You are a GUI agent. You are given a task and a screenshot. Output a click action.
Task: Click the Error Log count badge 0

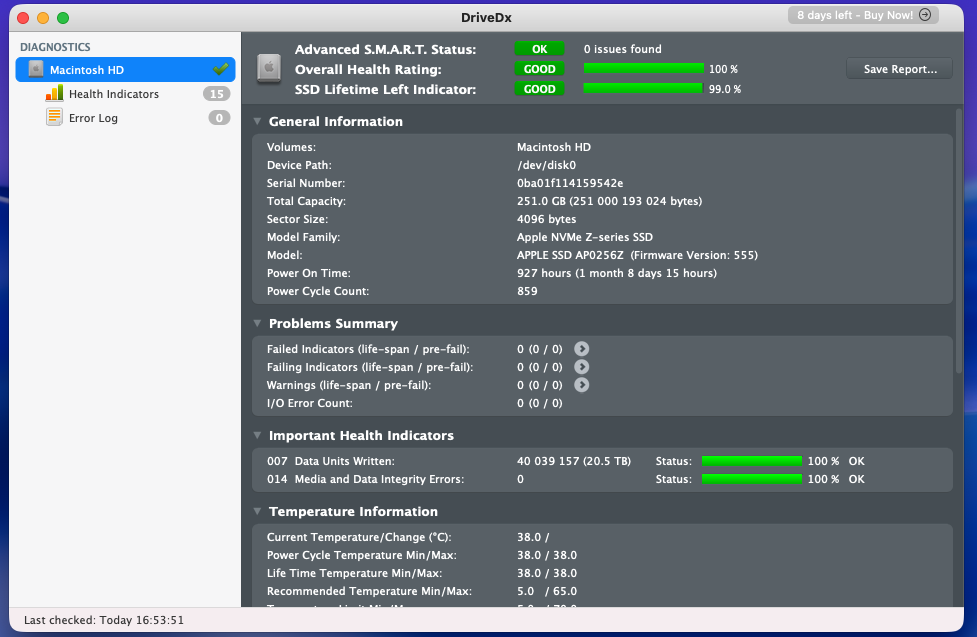coord(219,118)
